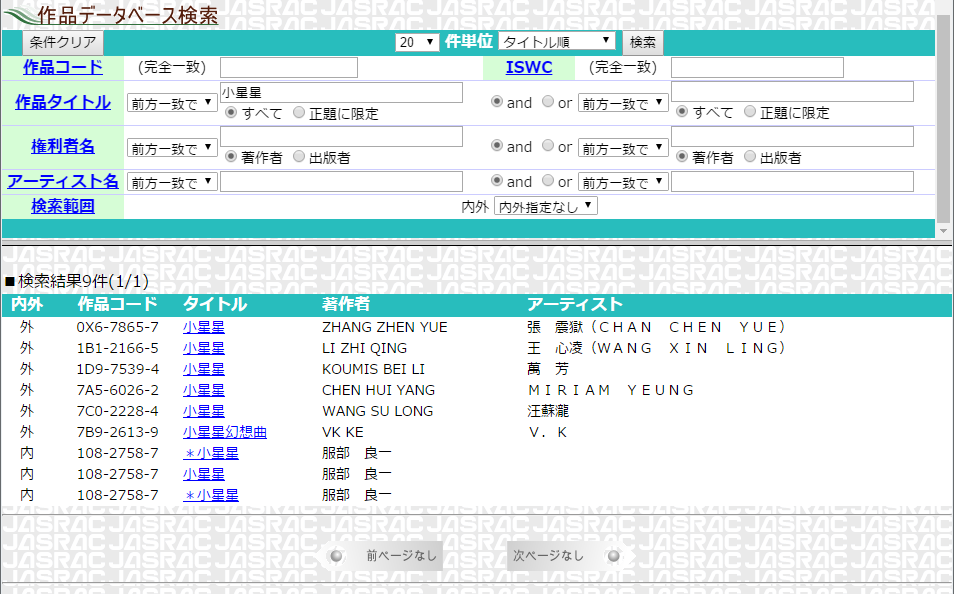Click artist MIRIAM YEUNG
Viewport: 954px width, 594px height.
tap(611, 390)
